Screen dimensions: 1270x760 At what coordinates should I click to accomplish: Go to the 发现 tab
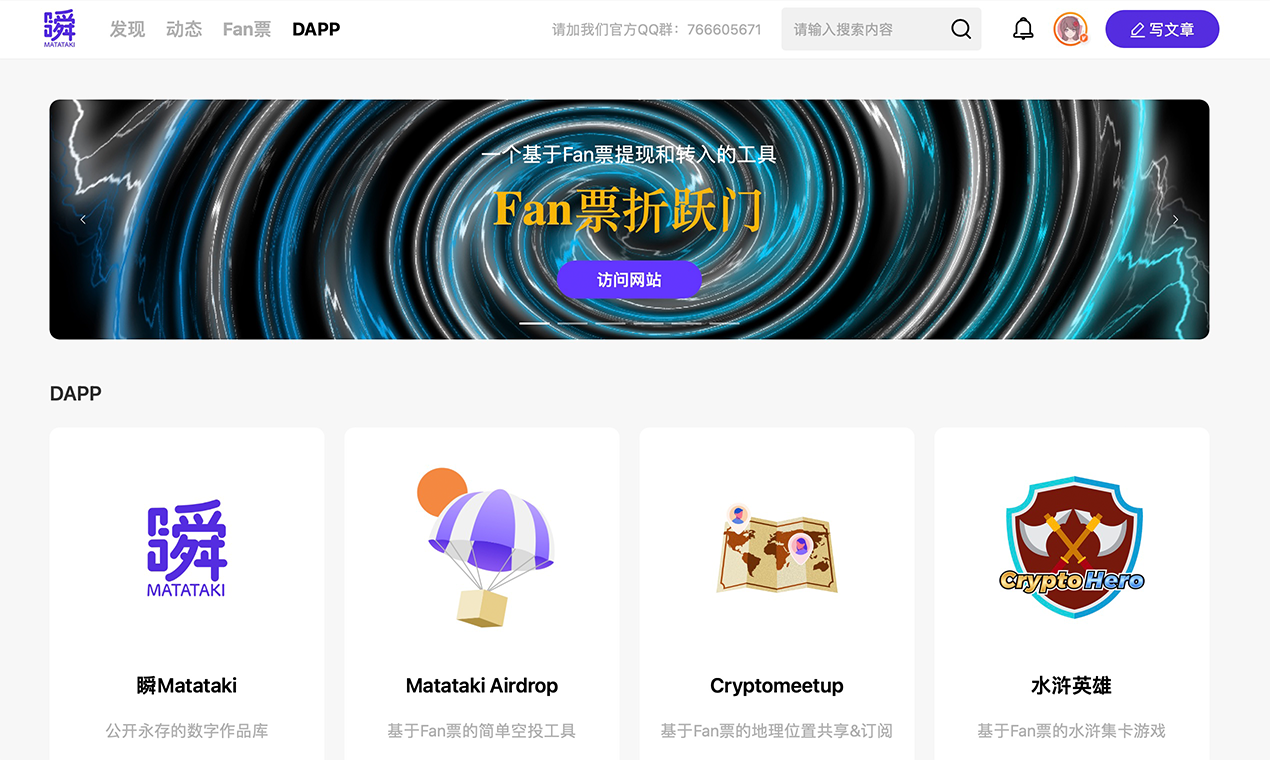[127, 29]
